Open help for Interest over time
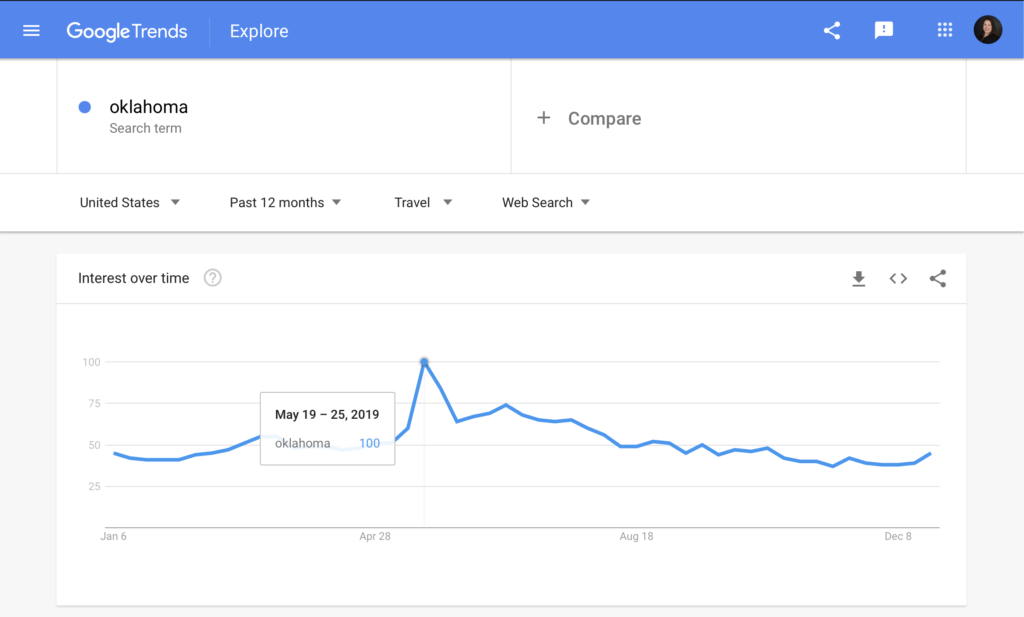Image resolution: width=1024 pixels, height=617 pixels. pos(212,278)
